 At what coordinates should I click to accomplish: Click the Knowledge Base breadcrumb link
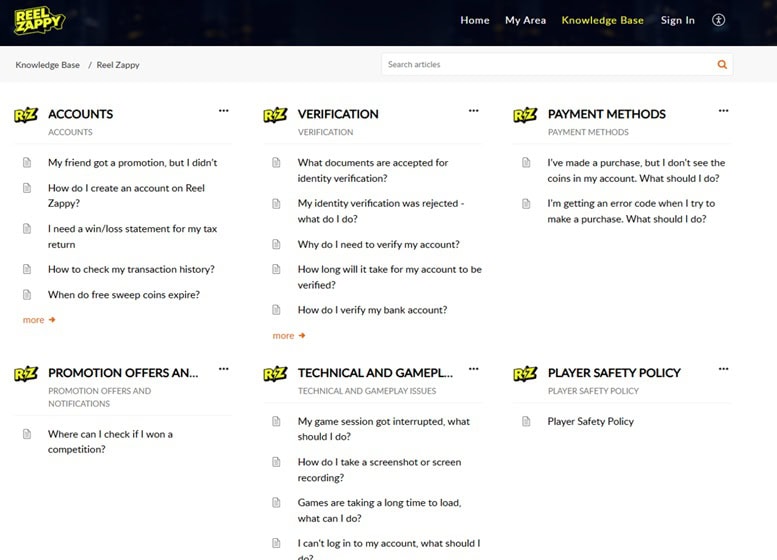pos(48,65)
